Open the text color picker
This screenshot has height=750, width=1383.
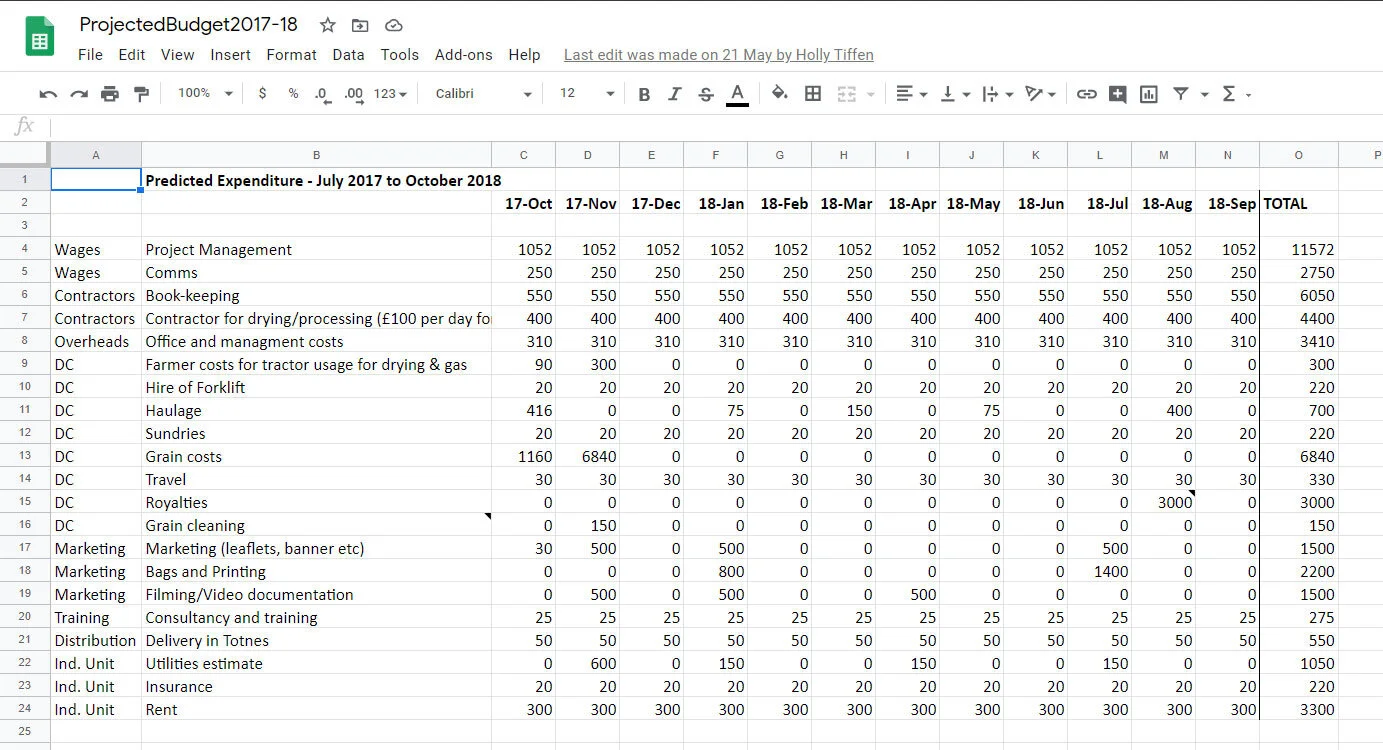click(737, 94)
